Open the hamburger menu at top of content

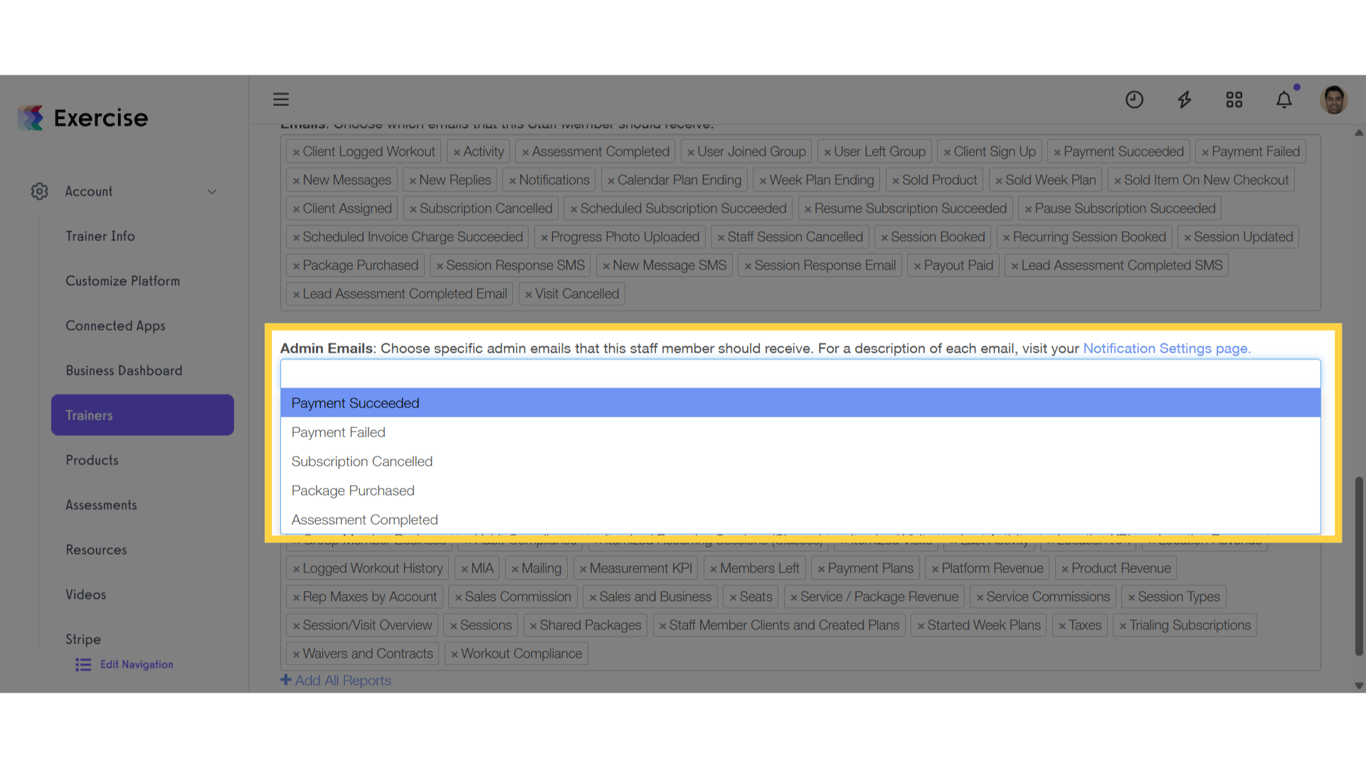click(281, 99)
